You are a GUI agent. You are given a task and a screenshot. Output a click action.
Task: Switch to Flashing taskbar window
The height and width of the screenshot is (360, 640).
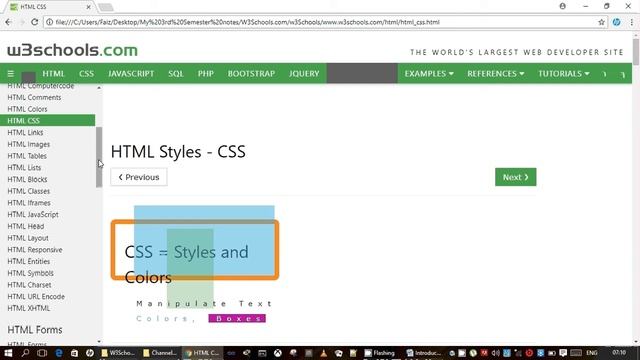pos(380,353)
